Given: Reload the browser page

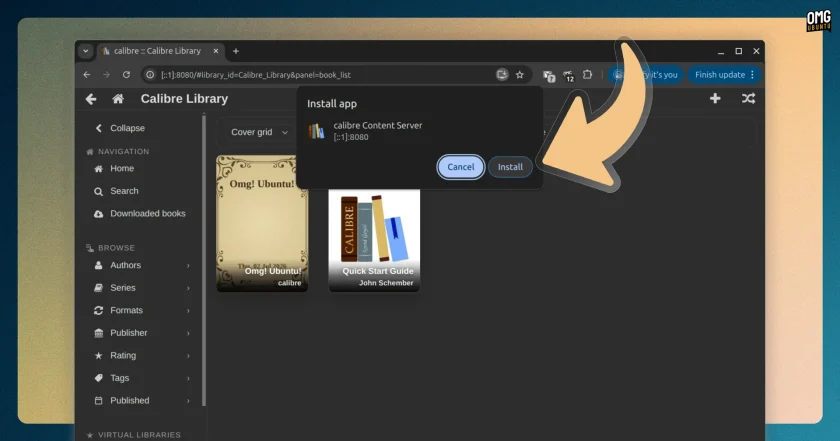Looking at the screenshot, I should [126, 75].
